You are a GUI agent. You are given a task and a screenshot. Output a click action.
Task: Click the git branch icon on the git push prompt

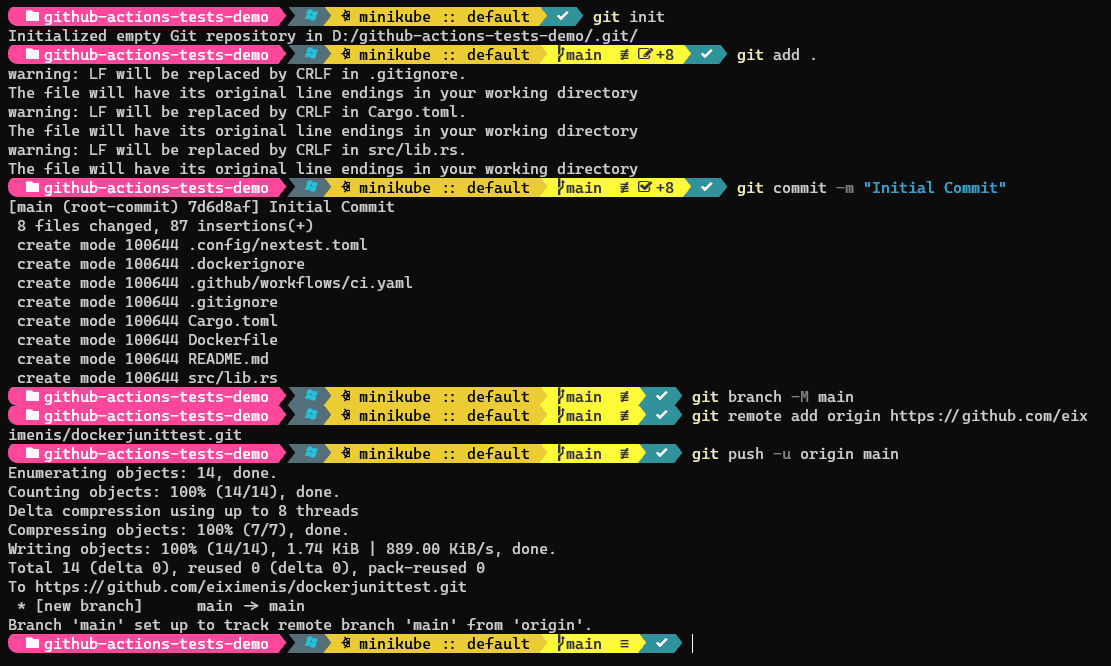click(x=561, y=454)
